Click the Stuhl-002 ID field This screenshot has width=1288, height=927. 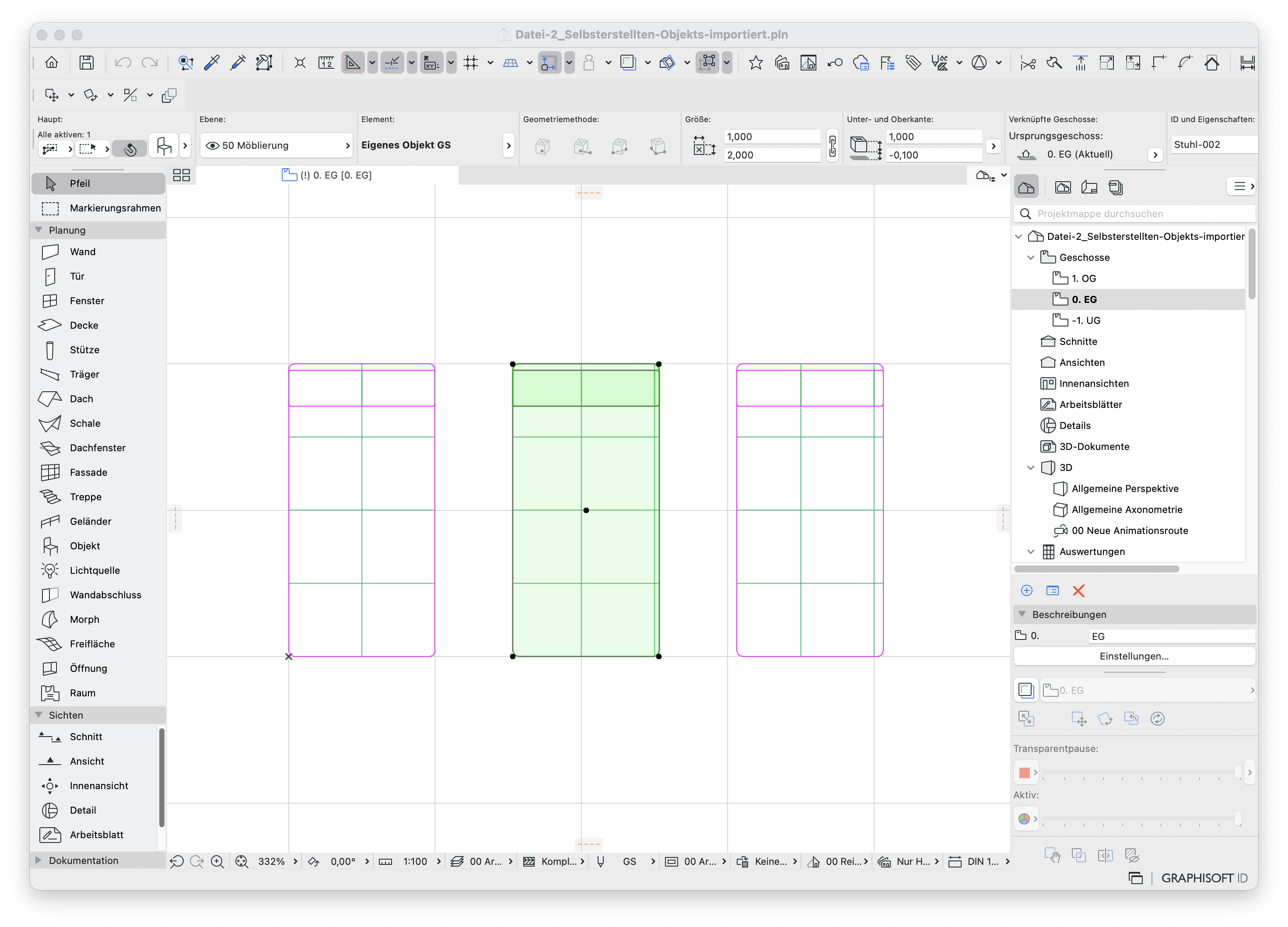[x=1213, y=144]
